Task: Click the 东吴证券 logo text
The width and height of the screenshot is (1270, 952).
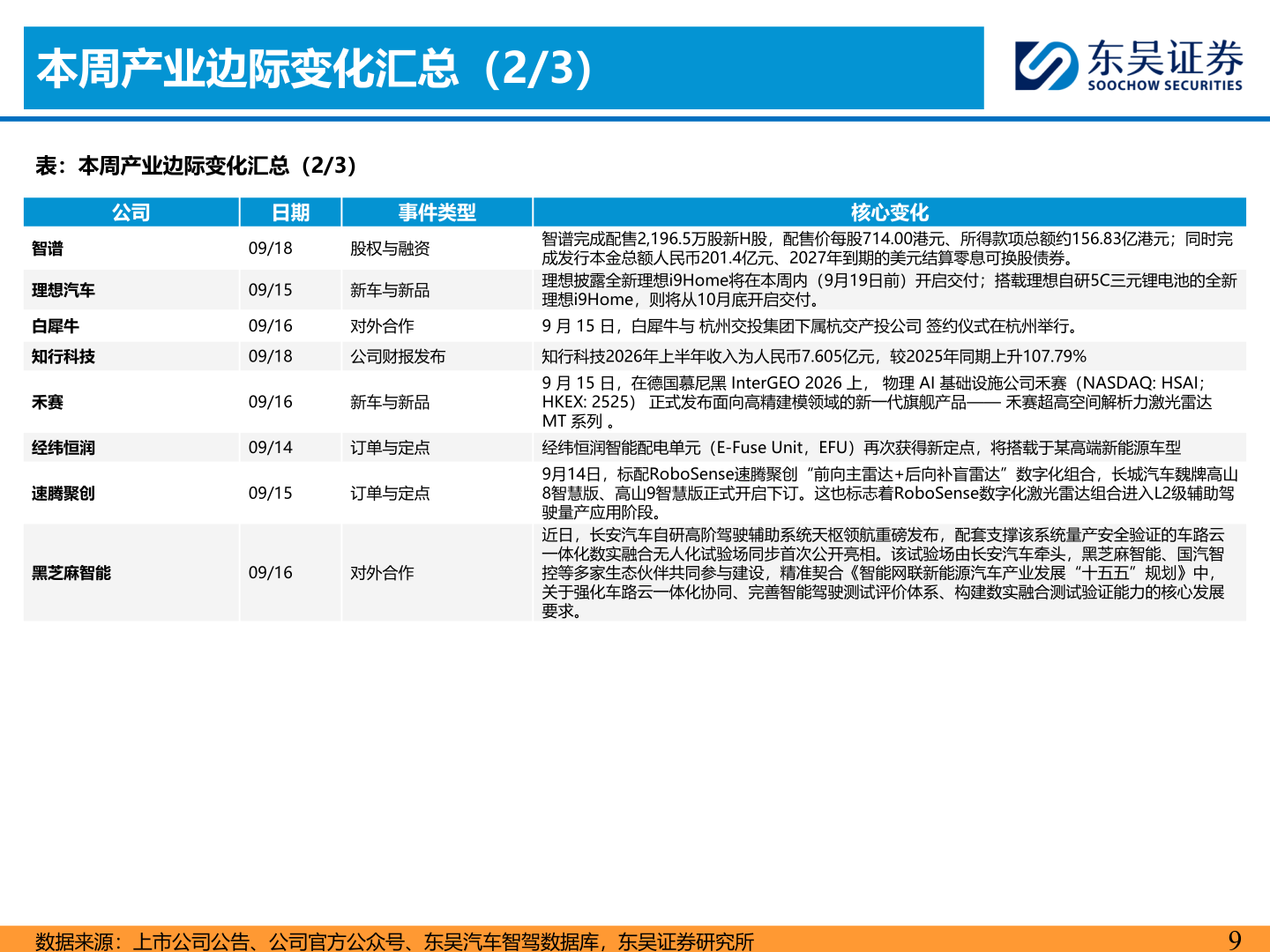Action: (x=1165, y=59)
